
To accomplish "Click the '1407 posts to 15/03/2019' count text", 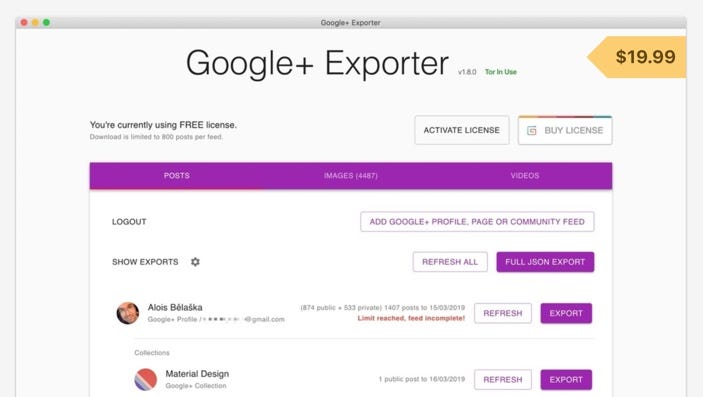I will click(425, 308).
